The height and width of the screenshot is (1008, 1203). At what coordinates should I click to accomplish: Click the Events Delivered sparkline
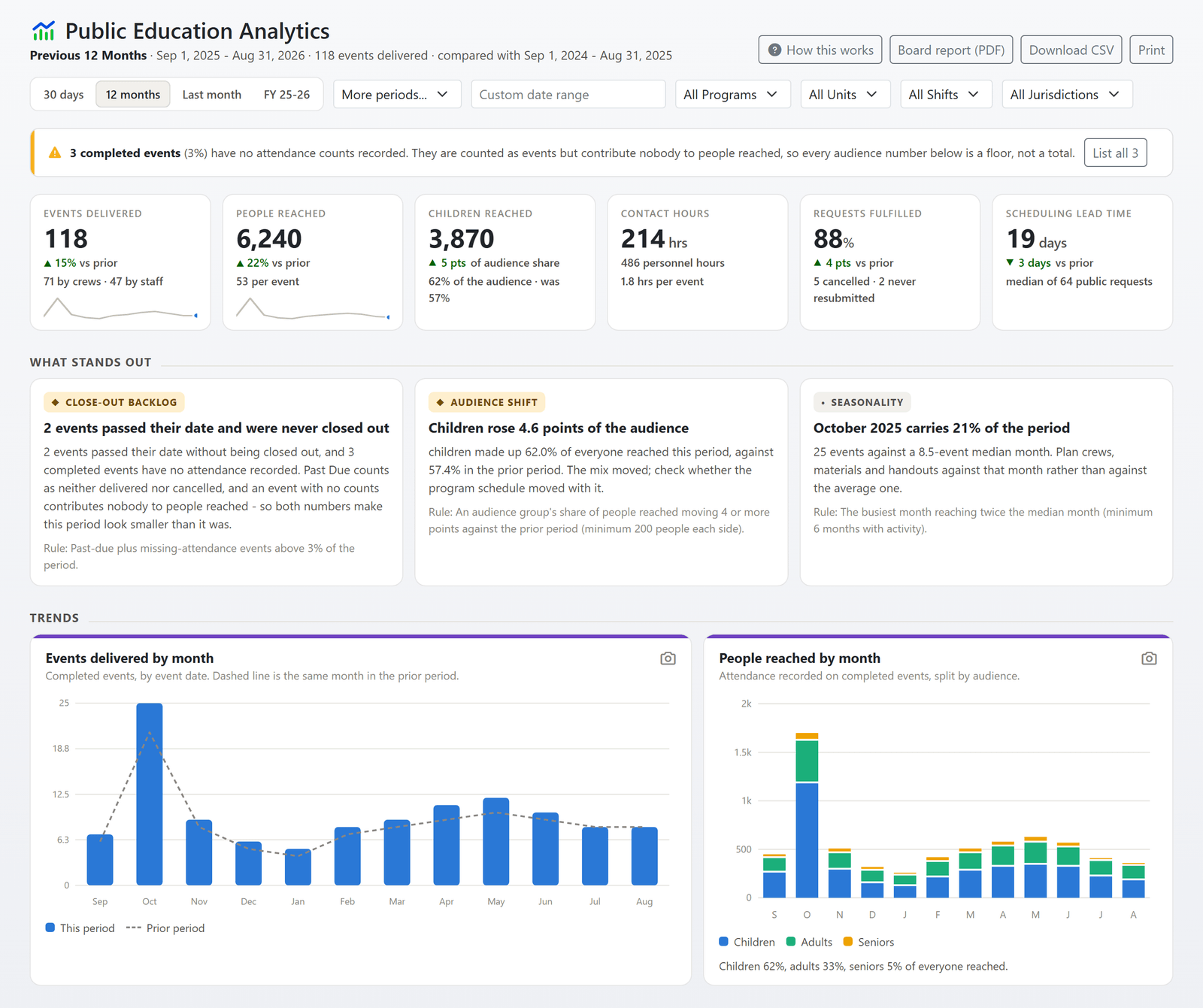click(120, 308)
